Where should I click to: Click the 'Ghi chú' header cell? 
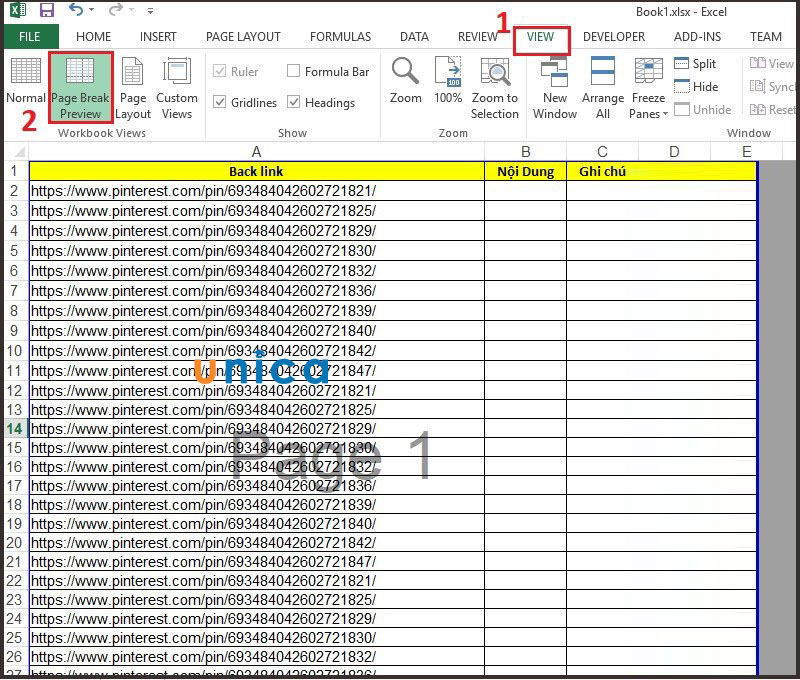(x=603, y=171)
